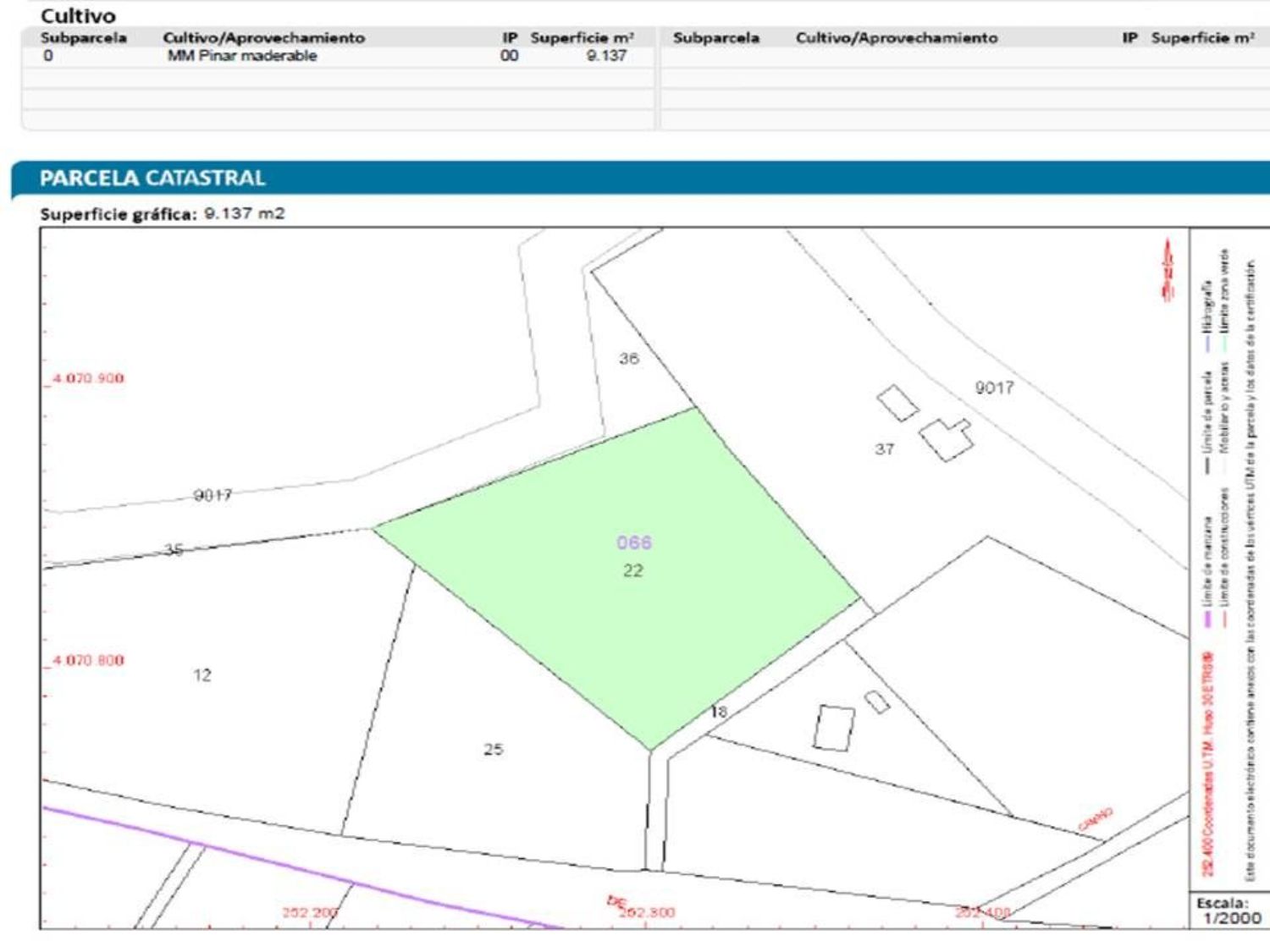Click the purple Límite de manzana legend swatch
This screenshot has height=952, width=1270.
(1208, 620)
